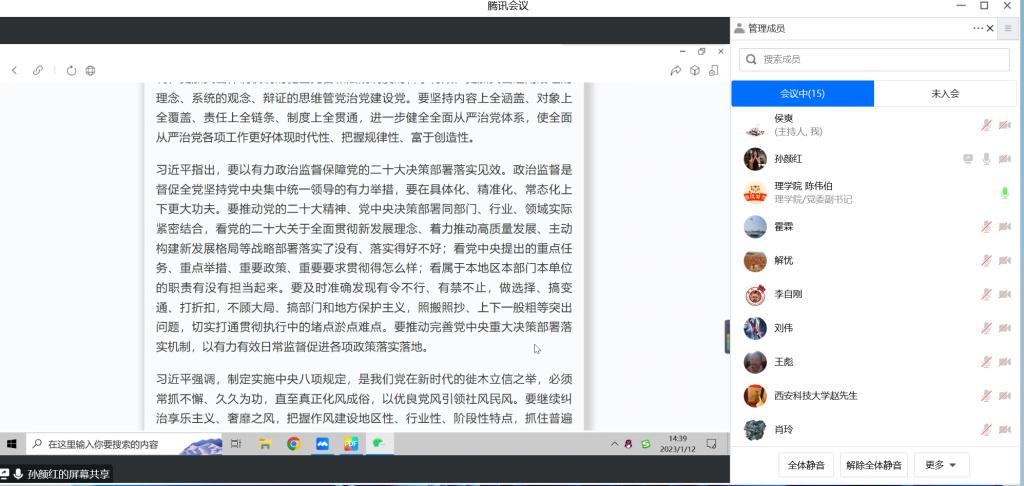Select the 会议中(15) tab

802,93
